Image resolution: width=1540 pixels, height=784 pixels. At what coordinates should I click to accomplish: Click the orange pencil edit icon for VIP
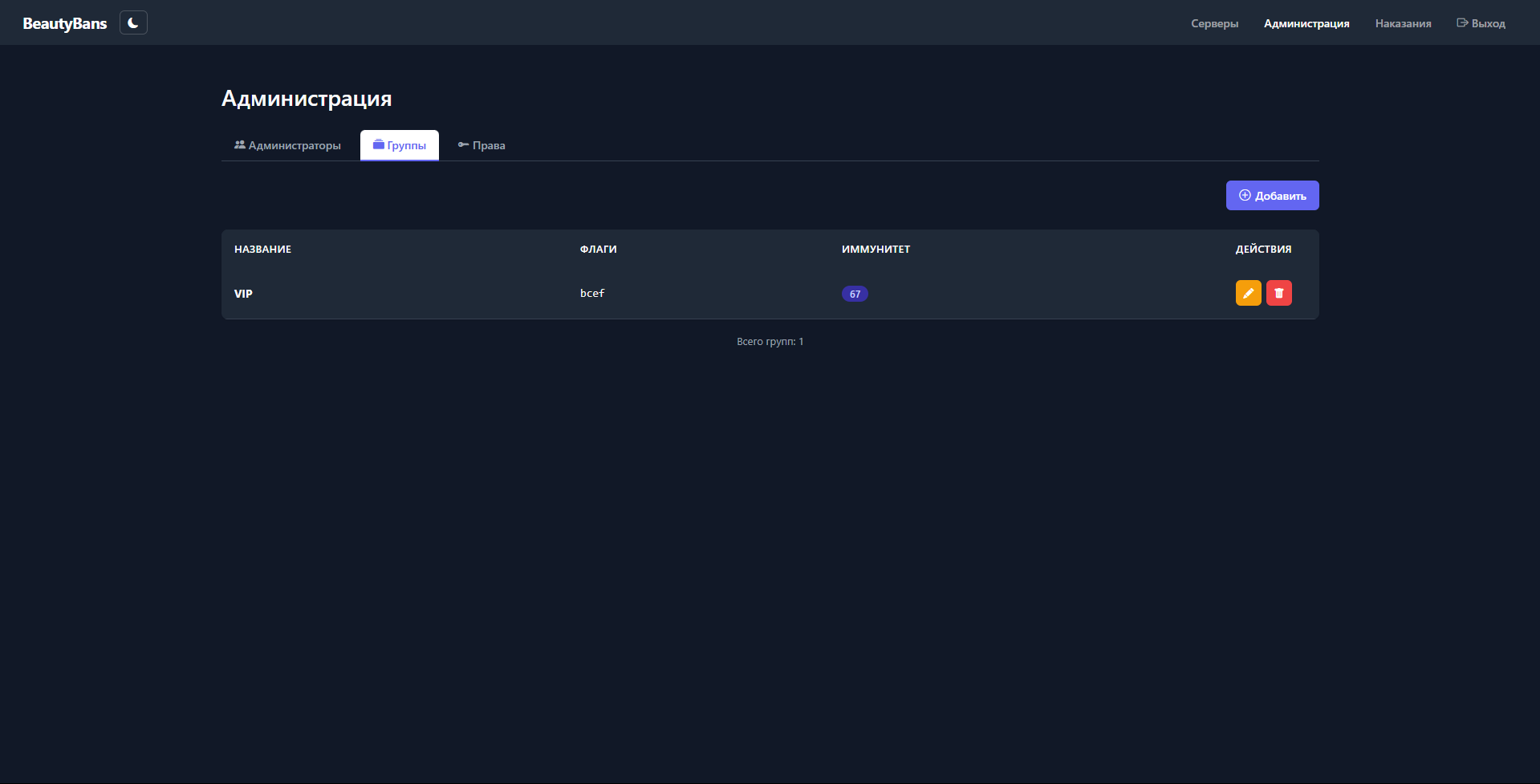click(x=1248, y=293)
